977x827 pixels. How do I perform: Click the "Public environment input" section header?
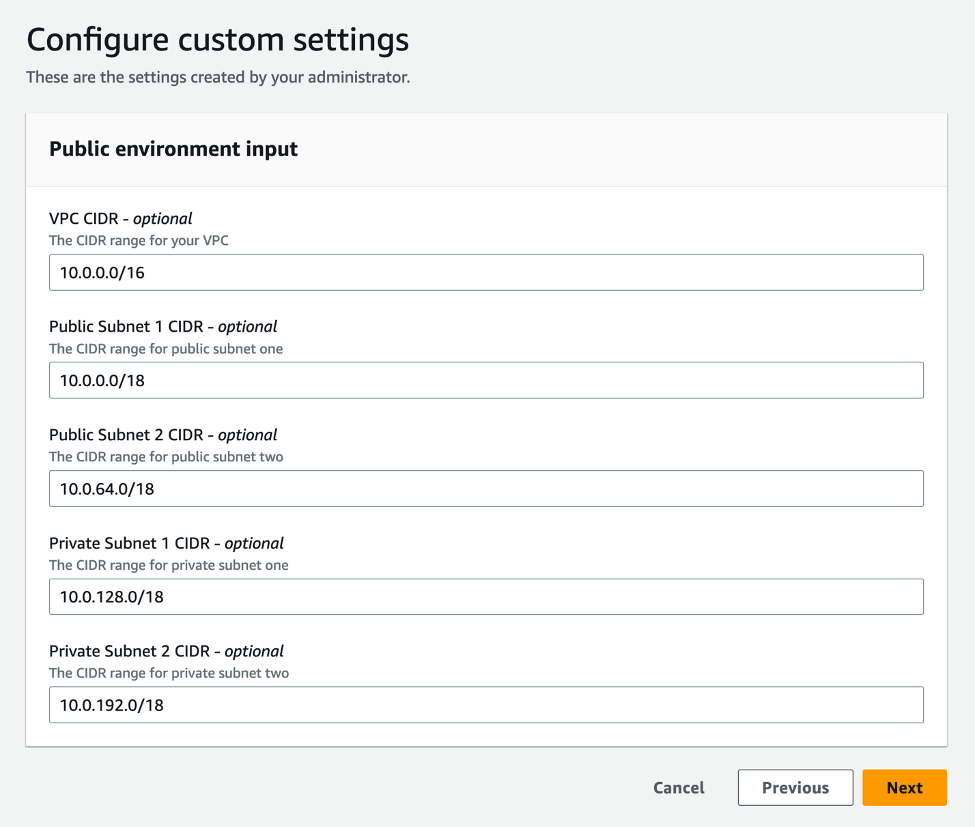(x=173, y=149)
